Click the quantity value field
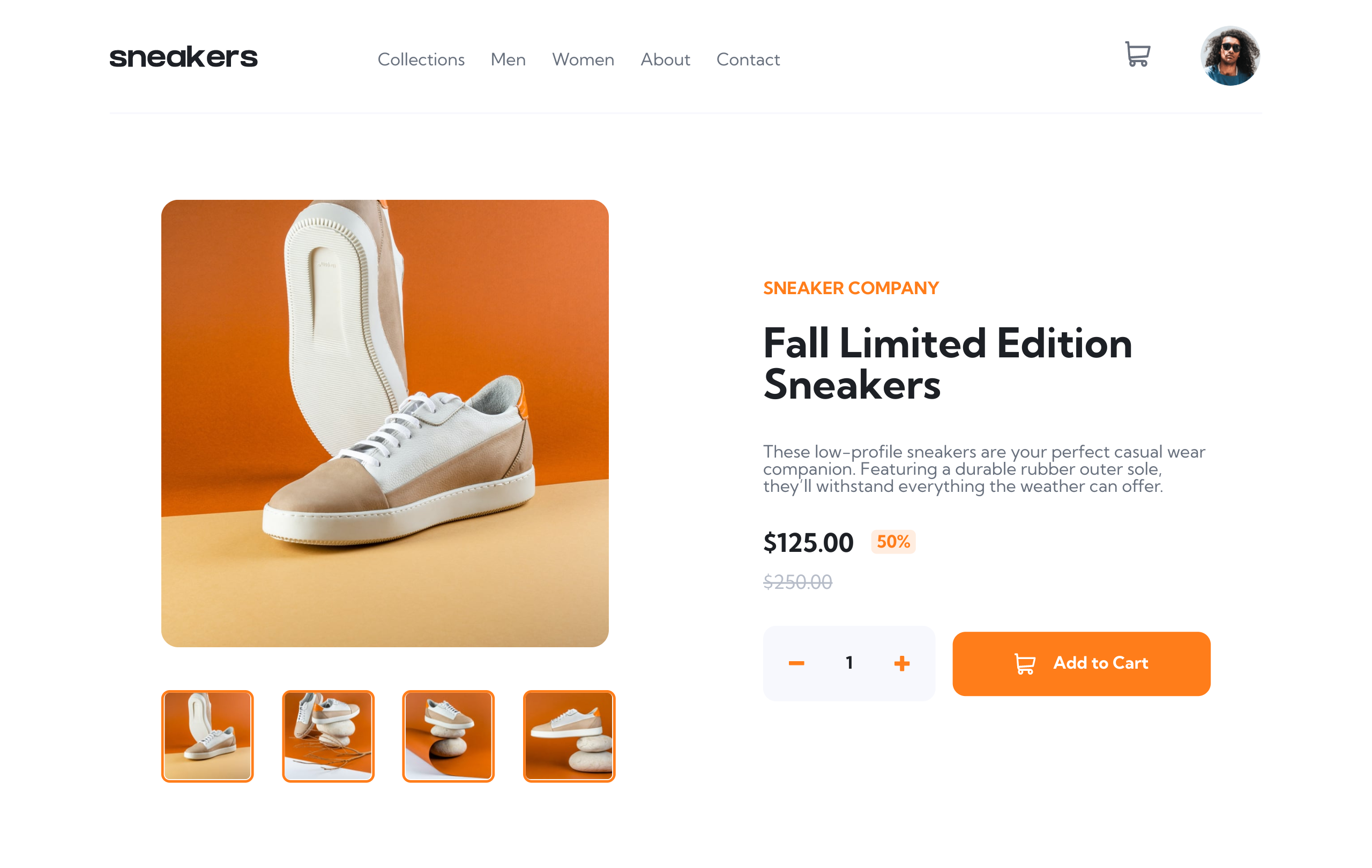This screenshot has width=1372, height=868. pos(849,662)
